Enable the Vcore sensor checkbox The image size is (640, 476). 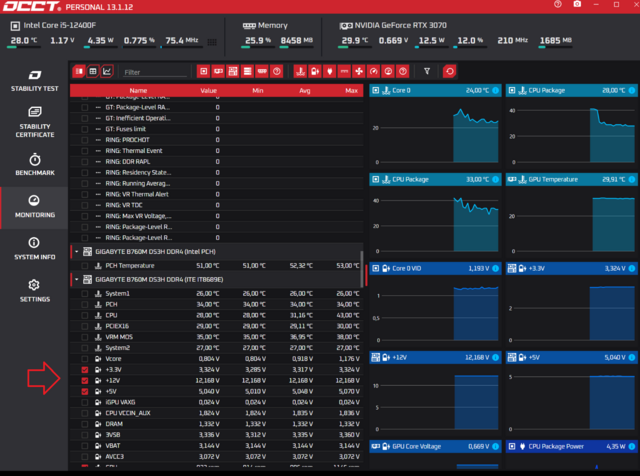tap(84, 359)
